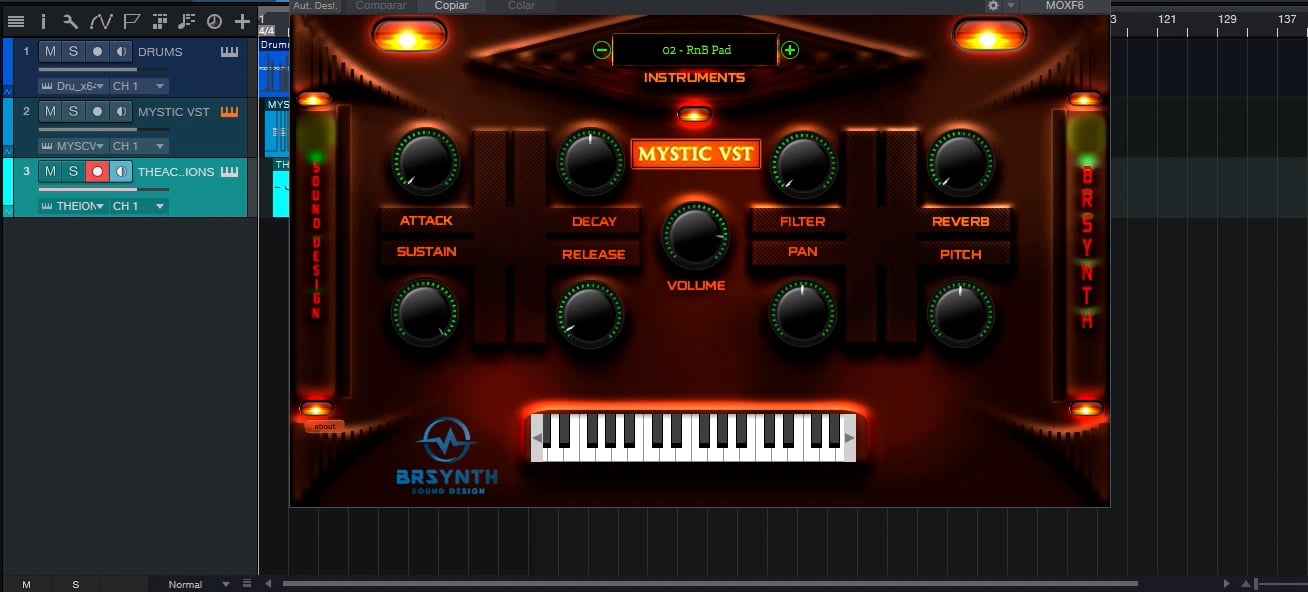Open the track inspector info icon
Image resolution: width=1308 pixels, height=592 pixels.
point(43,21)
